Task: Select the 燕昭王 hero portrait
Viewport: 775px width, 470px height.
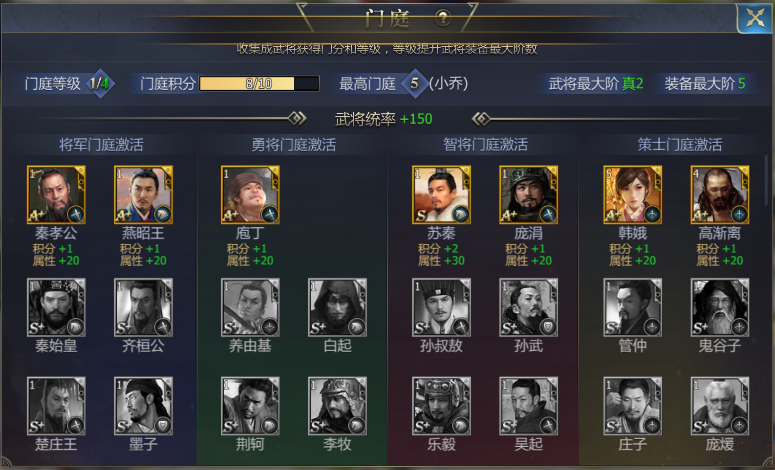Action: pos(143,195)
